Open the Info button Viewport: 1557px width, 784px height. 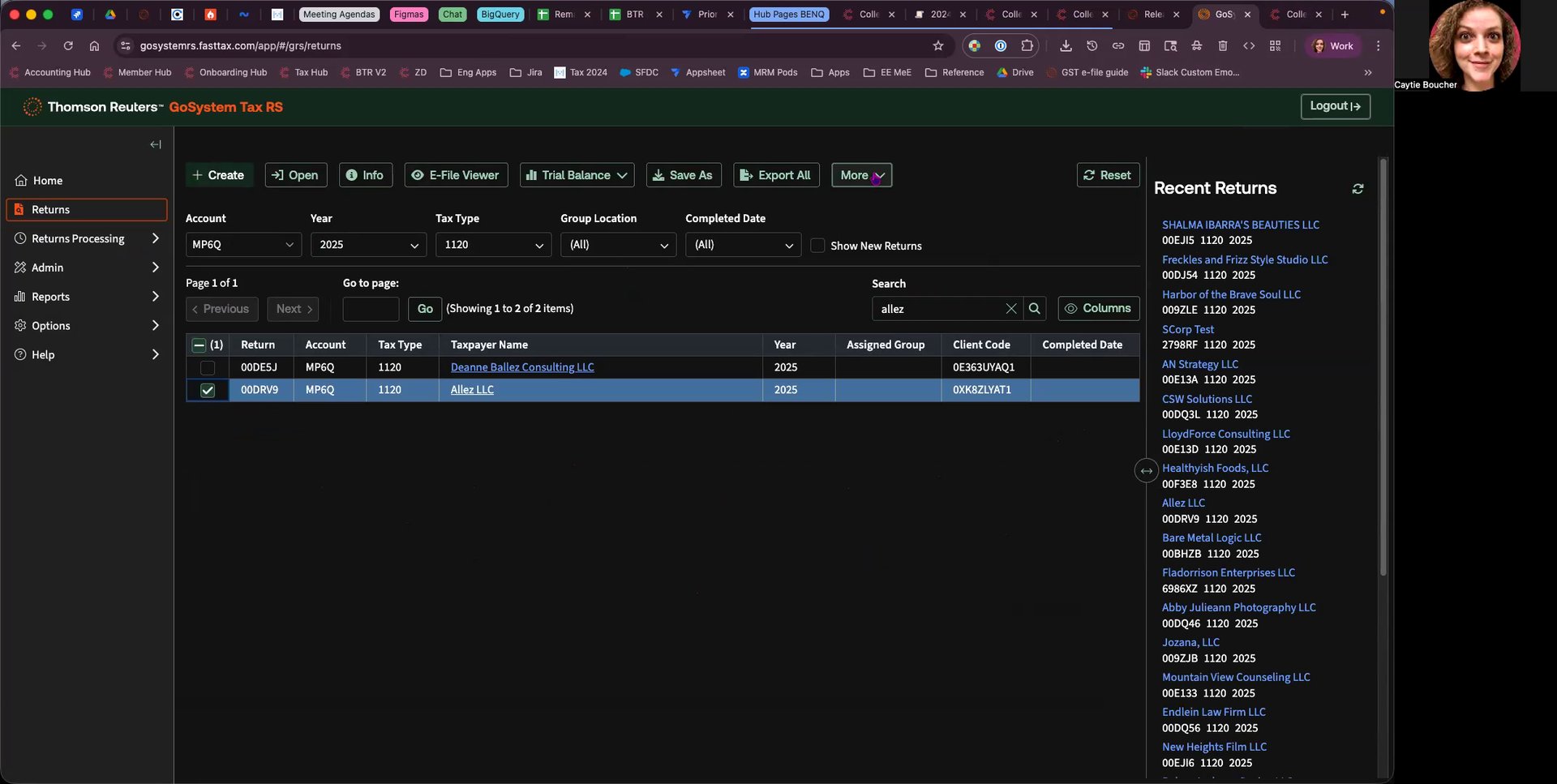[365, 175]
